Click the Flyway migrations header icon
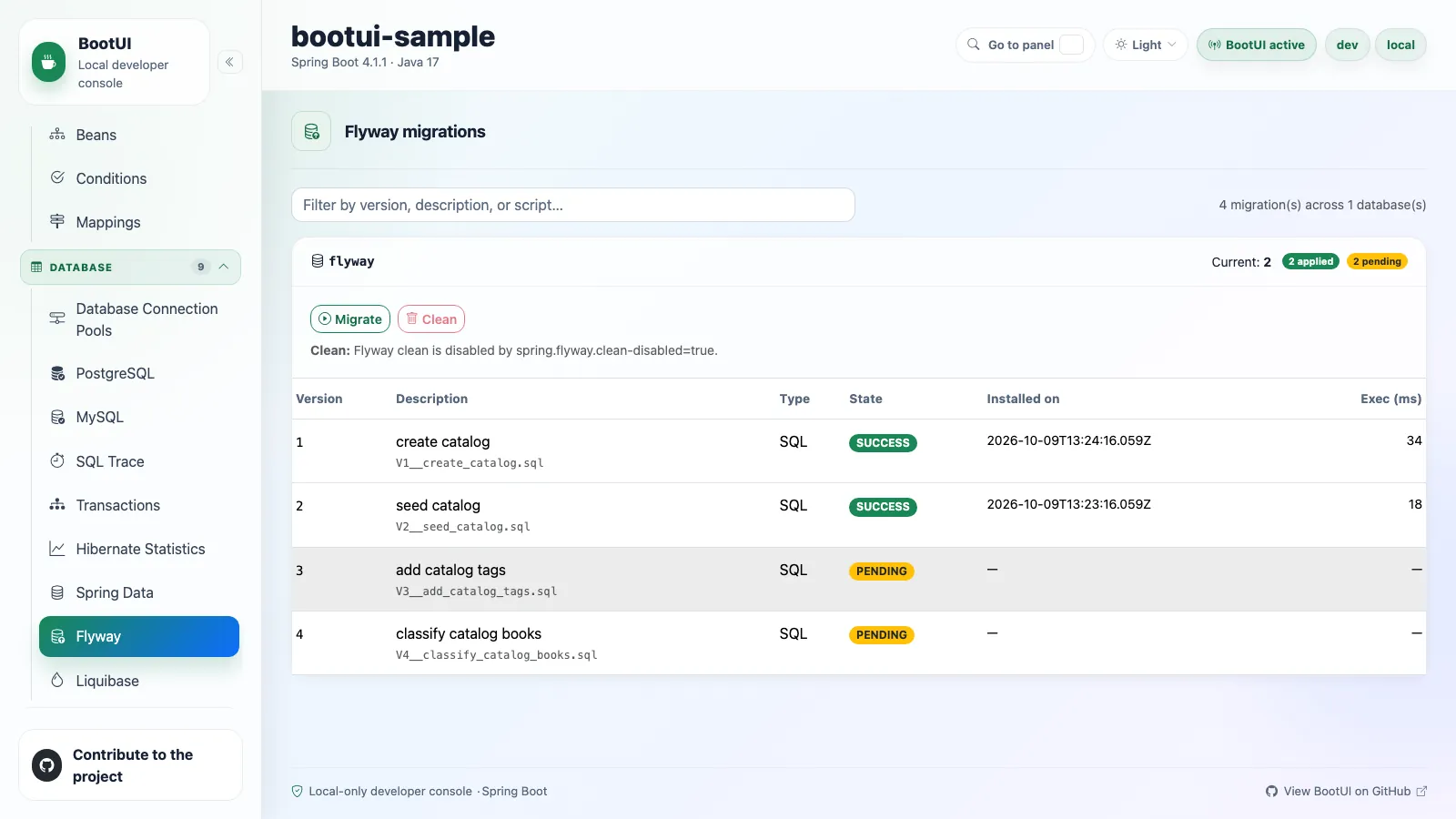Image resolution: width=1456 pixels, height=819 pixels. (311, 131)
